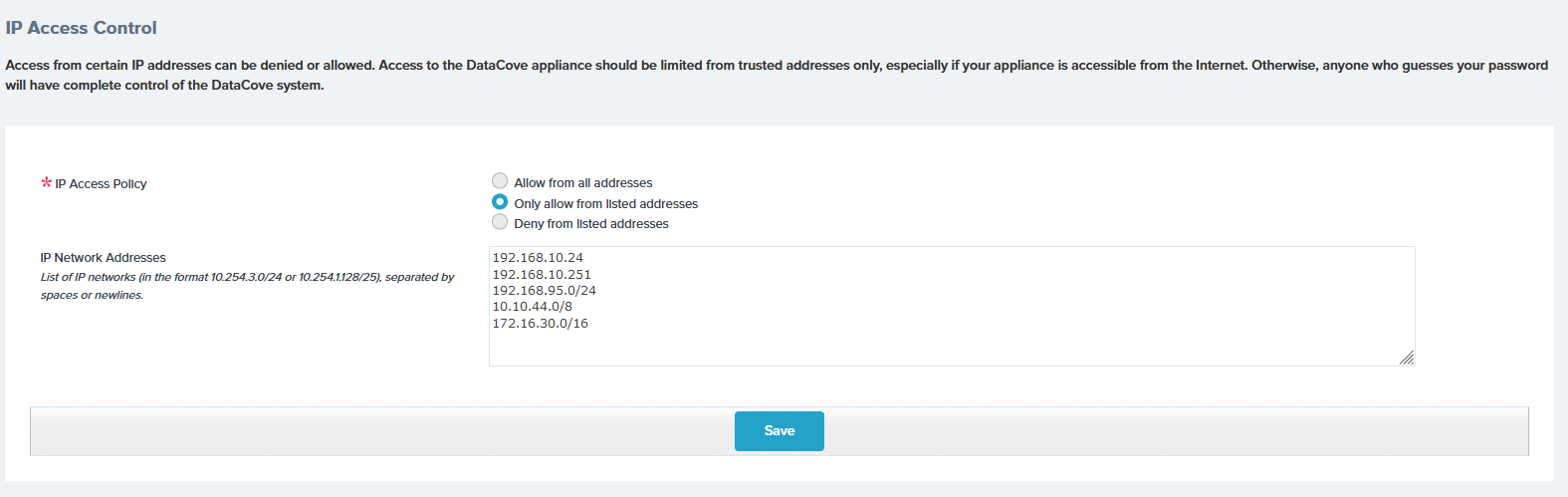The width and height of the screenshot is (1568, 497).
Task: Grab the textarea resize handle icon
Action: 1406,358
